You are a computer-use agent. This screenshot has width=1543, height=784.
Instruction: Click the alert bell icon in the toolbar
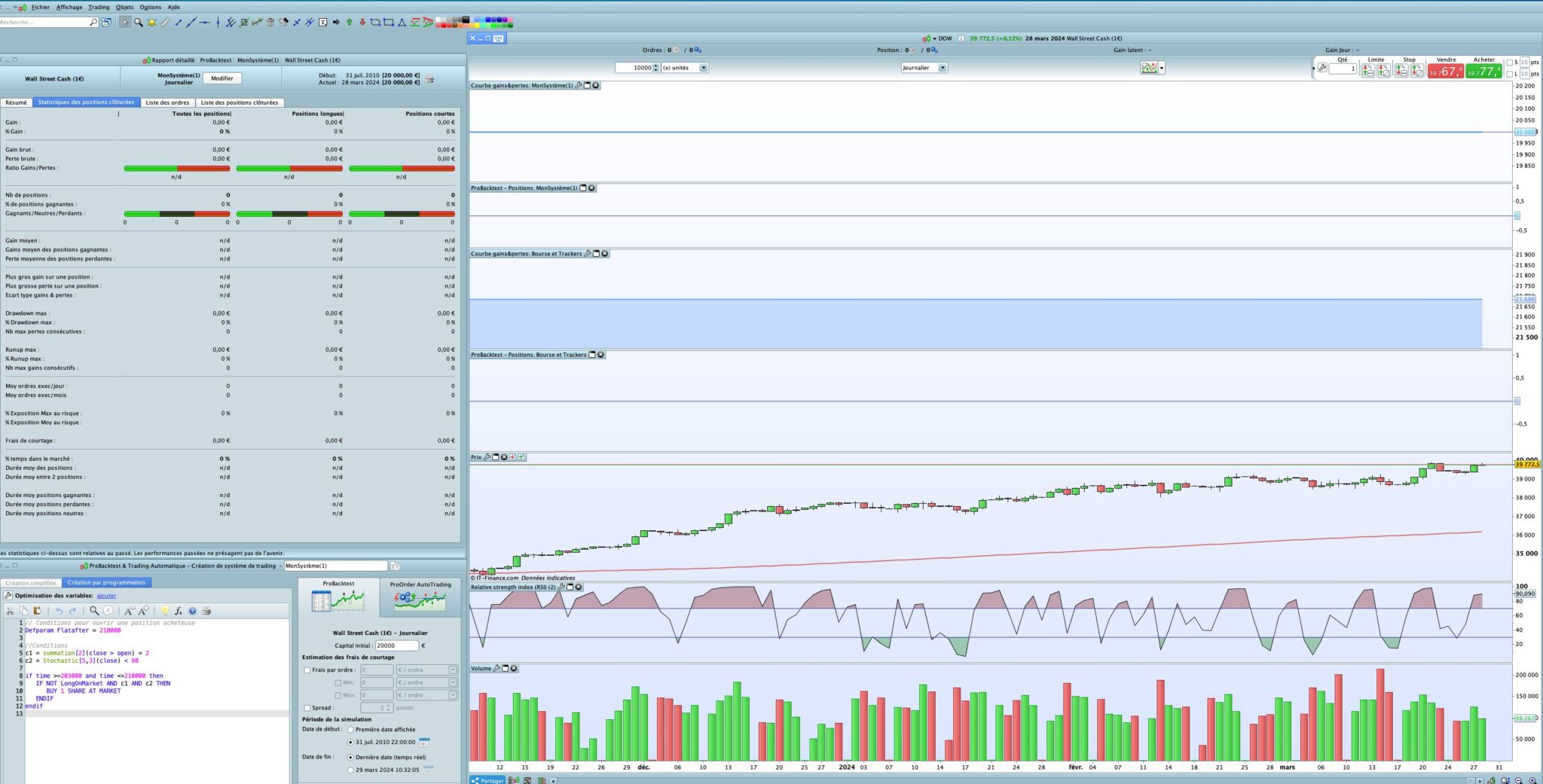click(151, 23)
